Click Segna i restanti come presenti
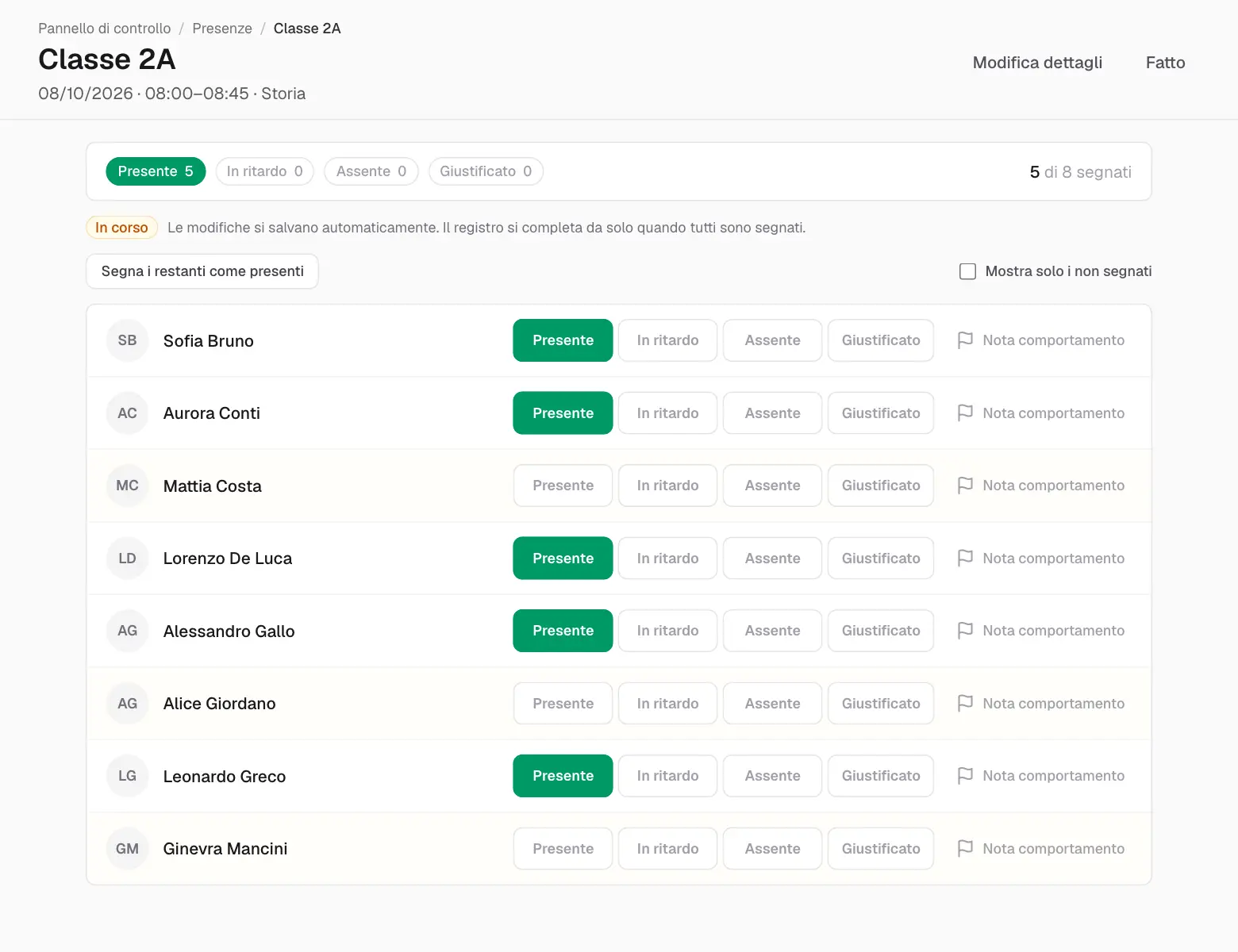 click(x=202, y=271)
